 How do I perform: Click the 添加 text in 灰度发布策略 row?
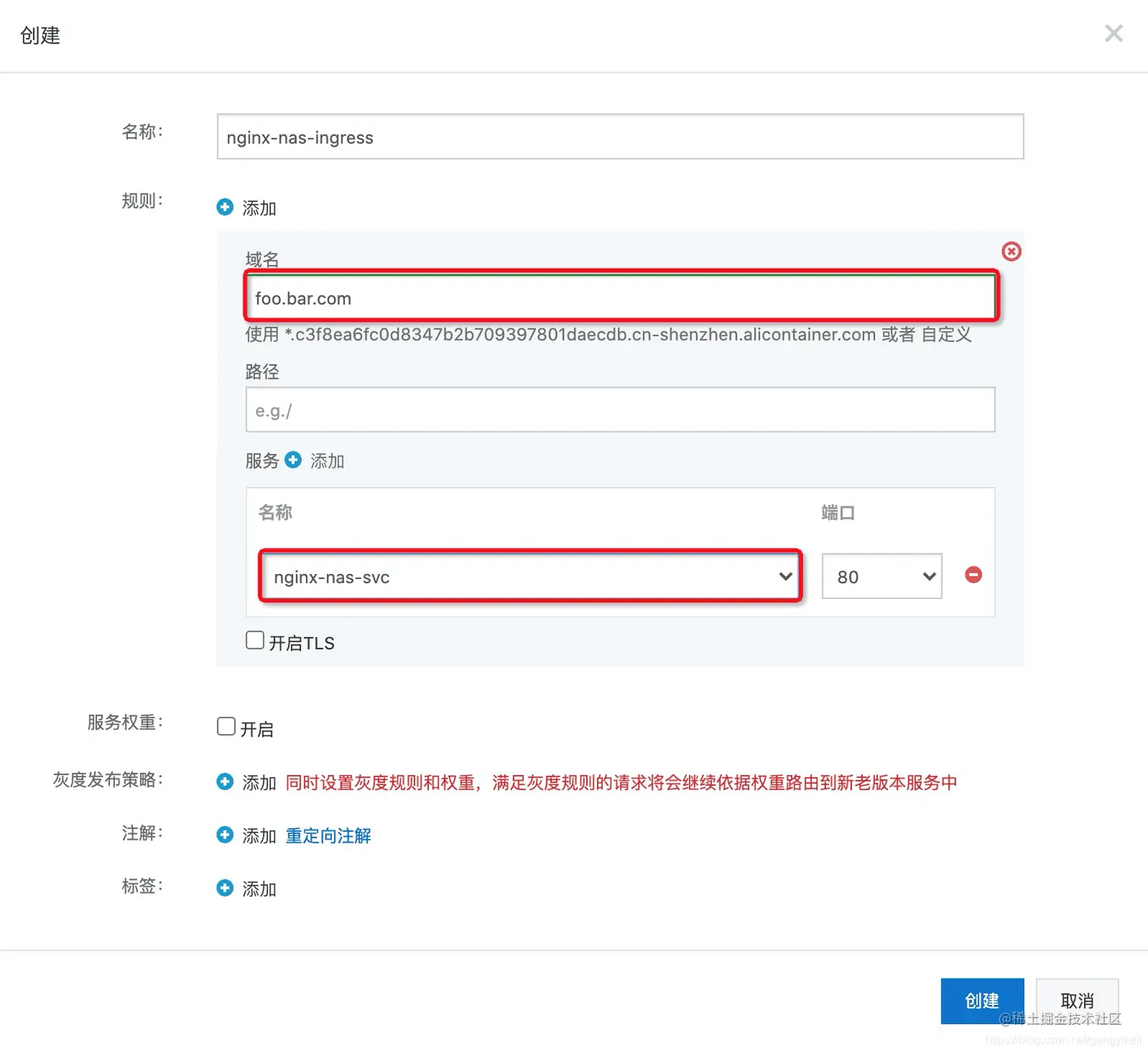(x=259, y=783)
